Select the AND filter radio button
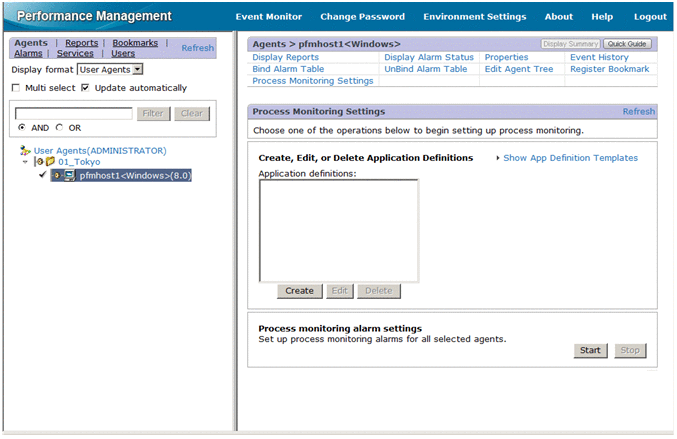This screenshot has height=439, width=677. click(x=21, y=128)
